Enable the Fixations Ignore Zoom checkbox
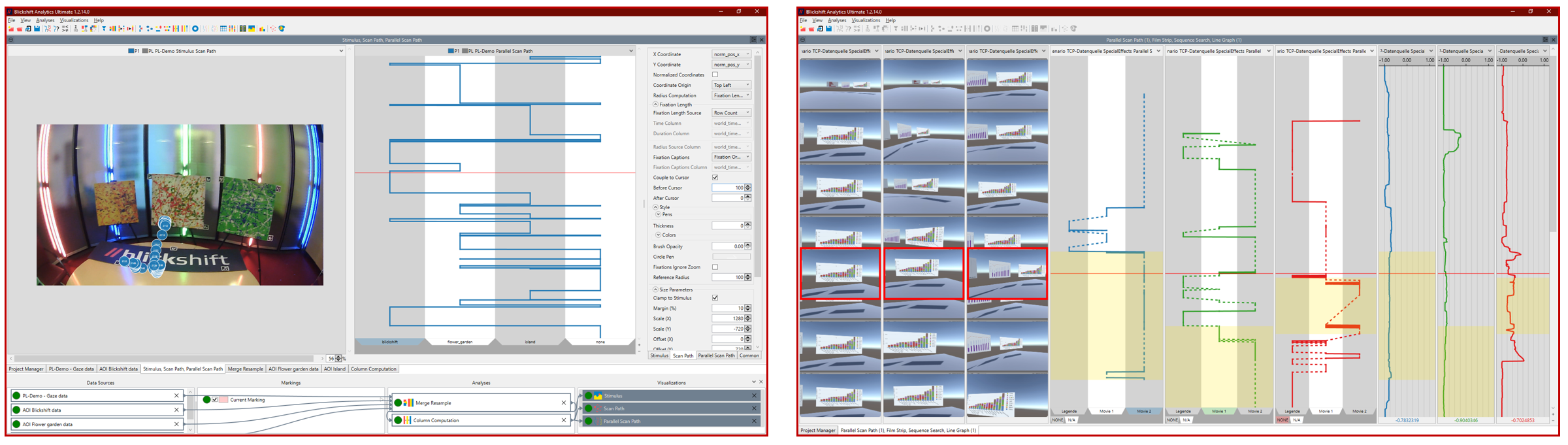The width and height of the screenshot is (1568, 445). (715, 267)
